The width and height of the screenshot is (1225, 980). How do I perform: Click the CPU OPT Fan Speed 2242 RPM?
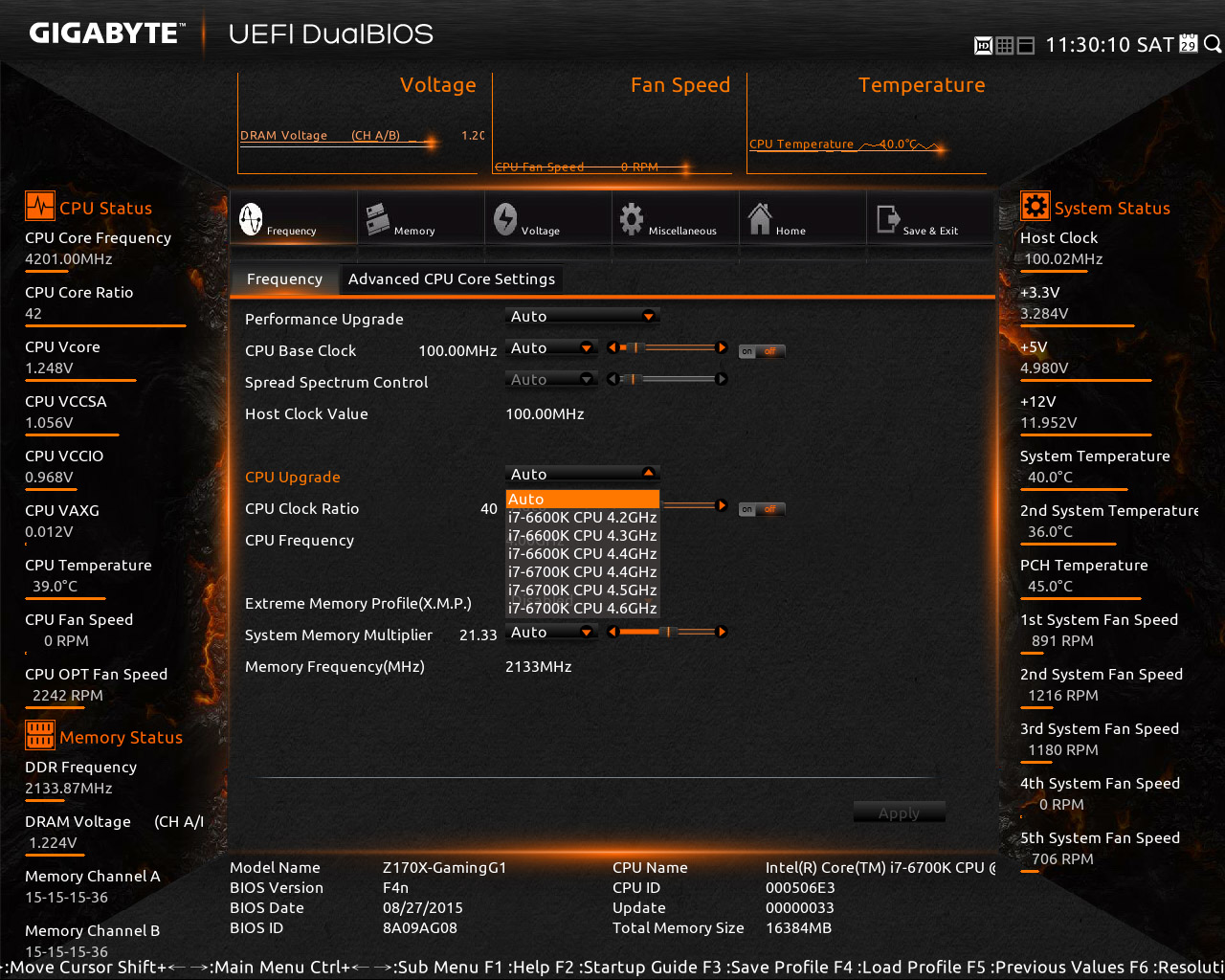67,695
